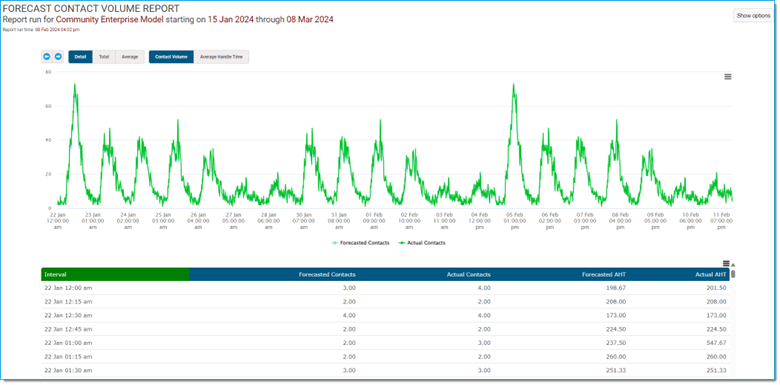
Task: Go to the previous chart period arrow
Action: [x=47, y=57]
